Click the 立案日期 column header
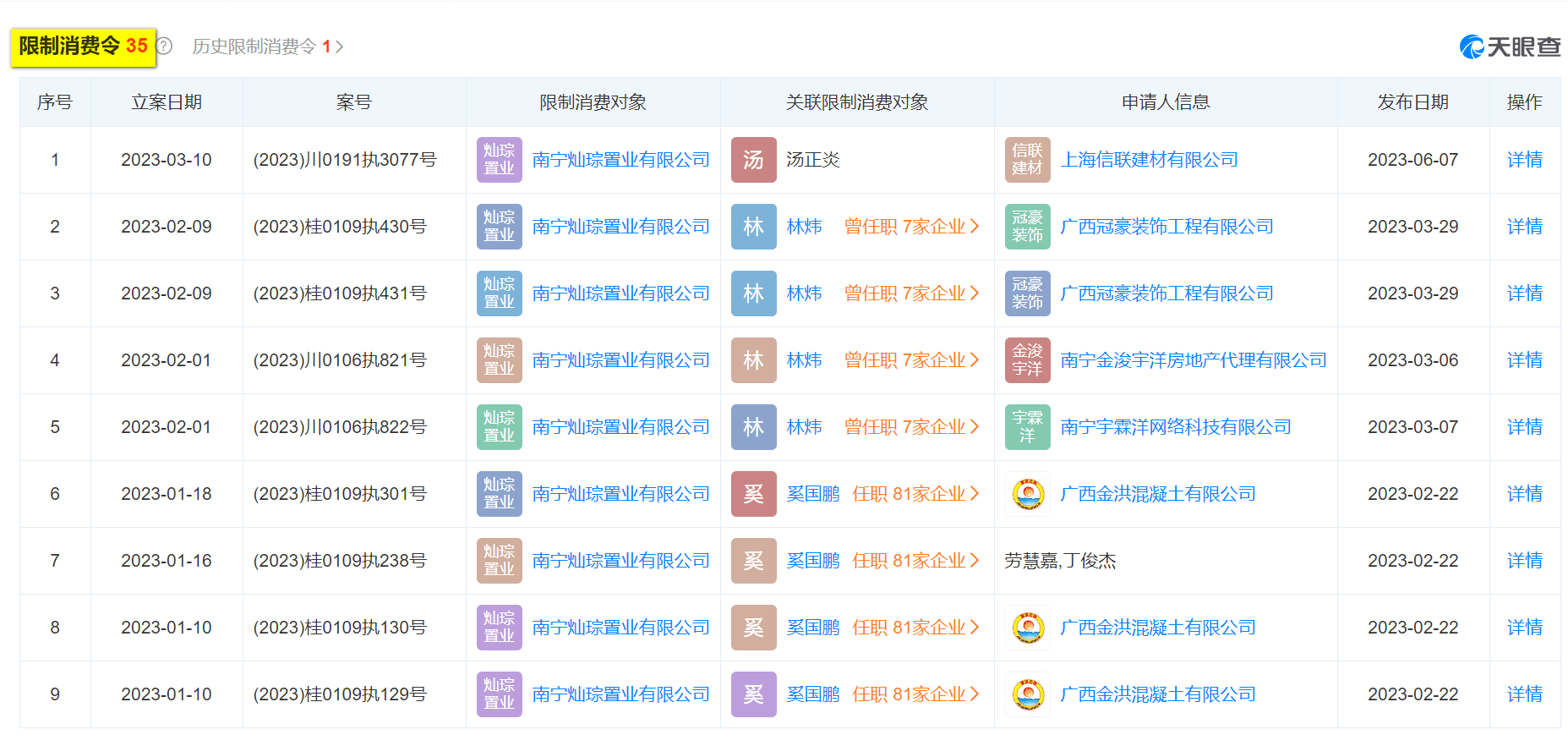 167,102
